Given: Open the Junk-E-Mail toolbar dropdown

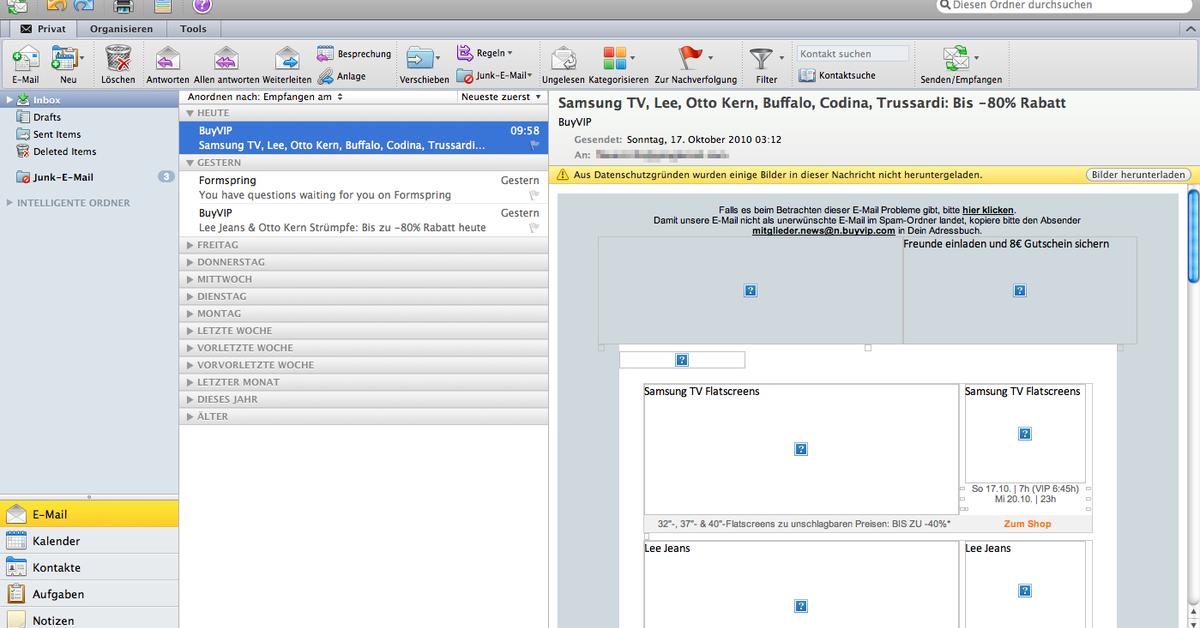Looking at the screenshot, I should point(494,75).
